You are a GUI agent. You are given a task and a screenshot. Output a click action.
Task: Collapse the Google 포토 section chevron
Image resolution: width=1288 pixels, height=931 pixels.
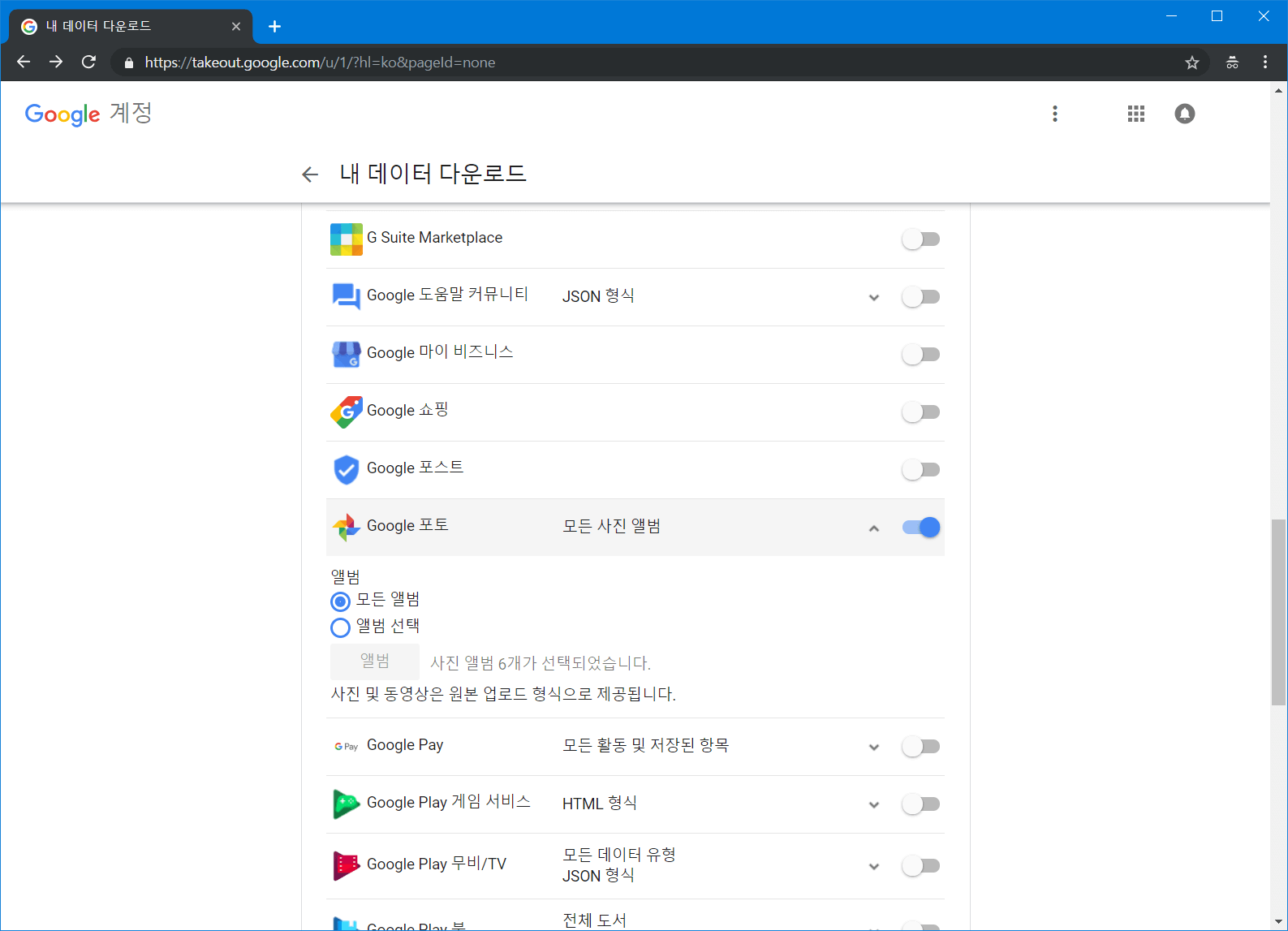point(873,528)
